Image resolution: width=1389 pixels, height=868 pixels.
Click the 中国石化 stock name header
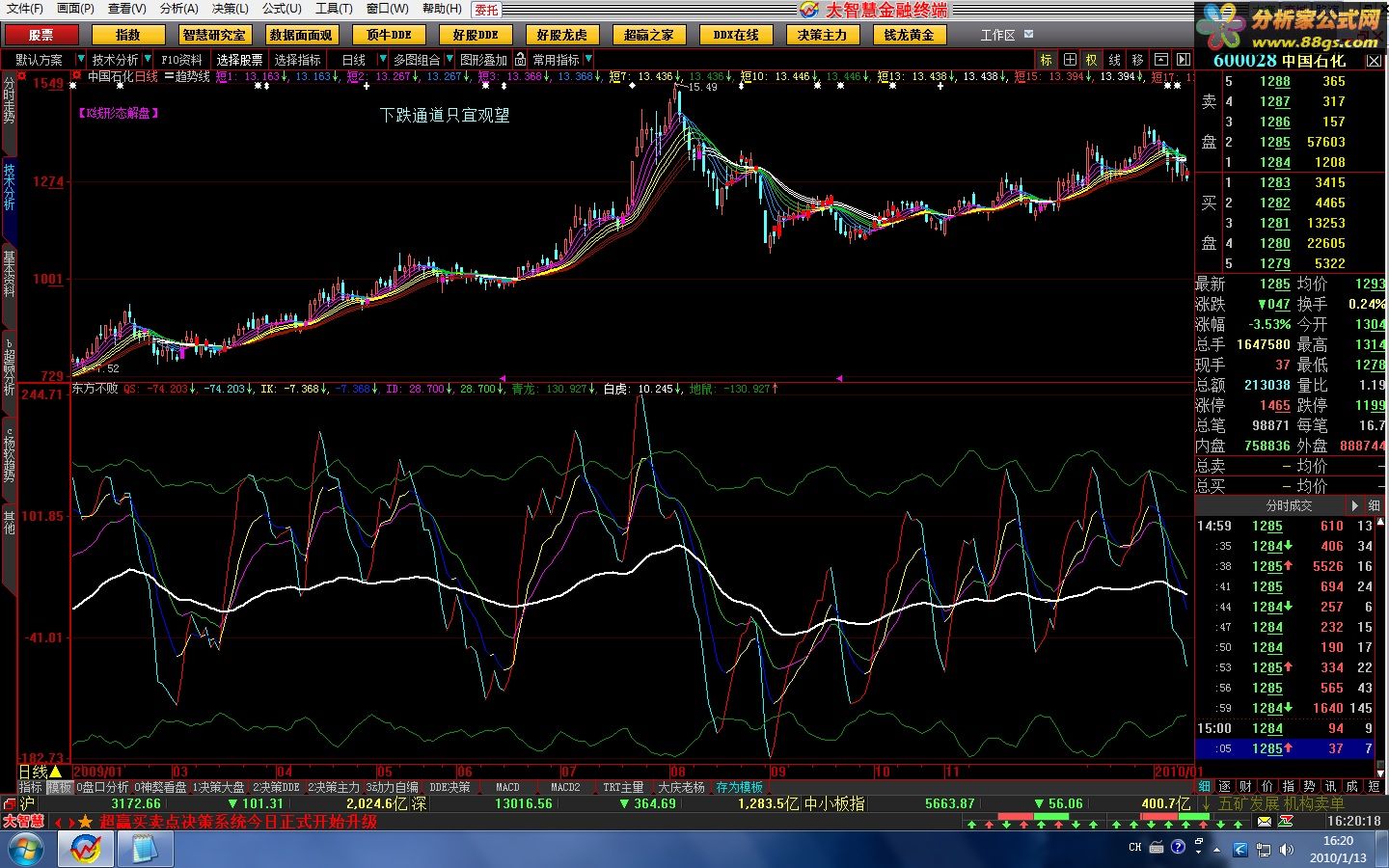(1314, 61)
